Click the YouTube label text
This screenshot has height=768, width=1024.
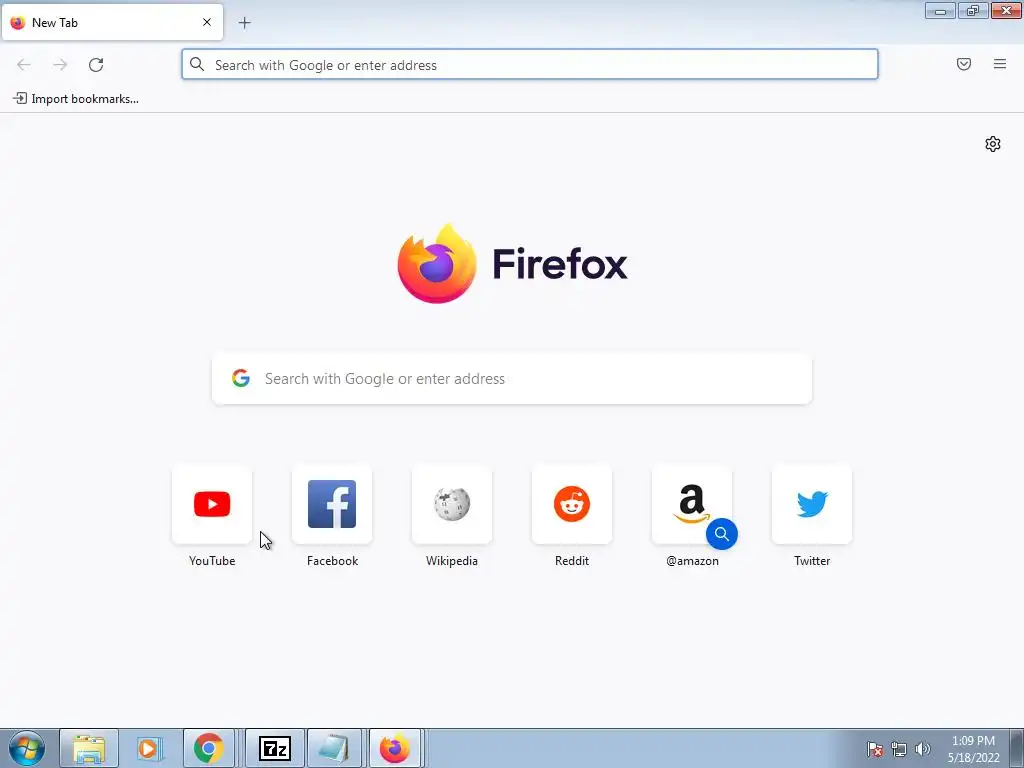(x=212, y=561)
